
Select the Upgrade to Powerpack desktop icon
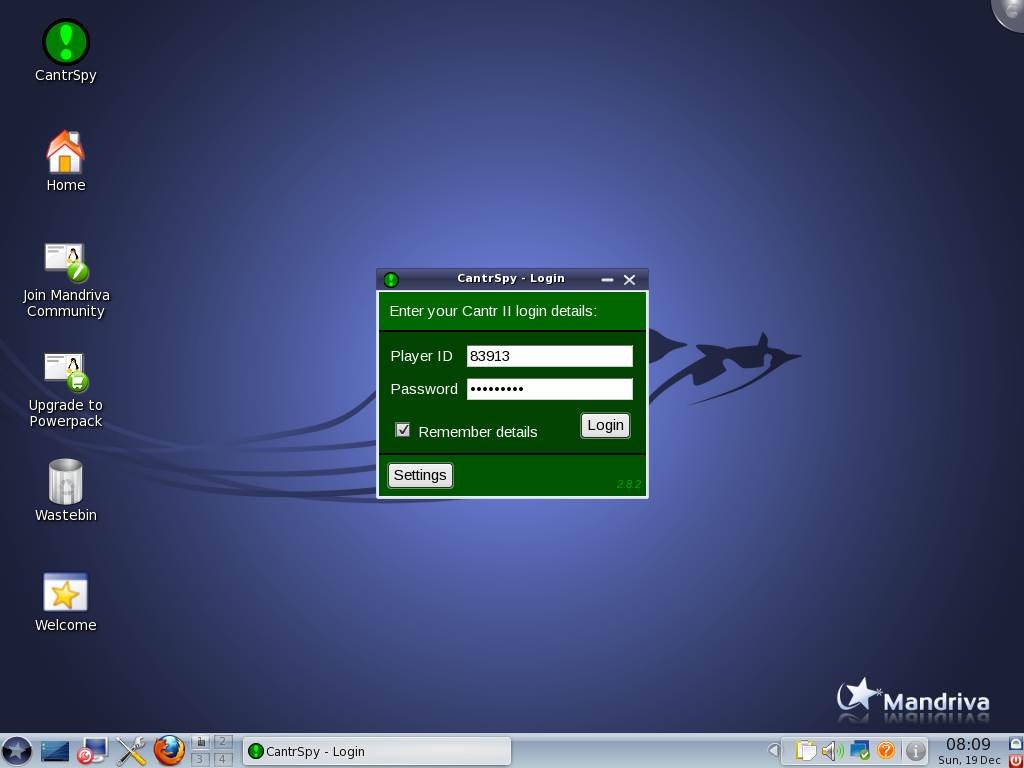click(x=66, y=391)
